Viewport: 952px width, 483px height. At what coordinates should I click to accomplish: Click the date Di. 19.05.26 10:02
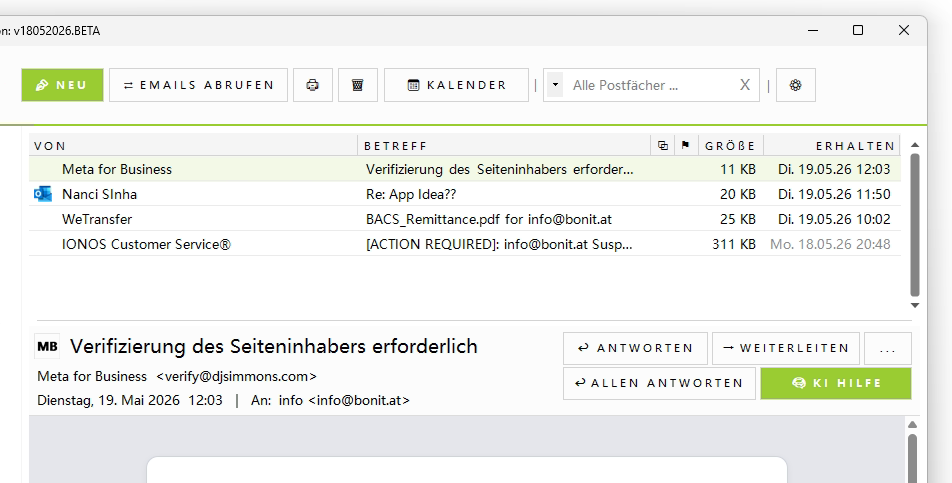coord(834,219)
